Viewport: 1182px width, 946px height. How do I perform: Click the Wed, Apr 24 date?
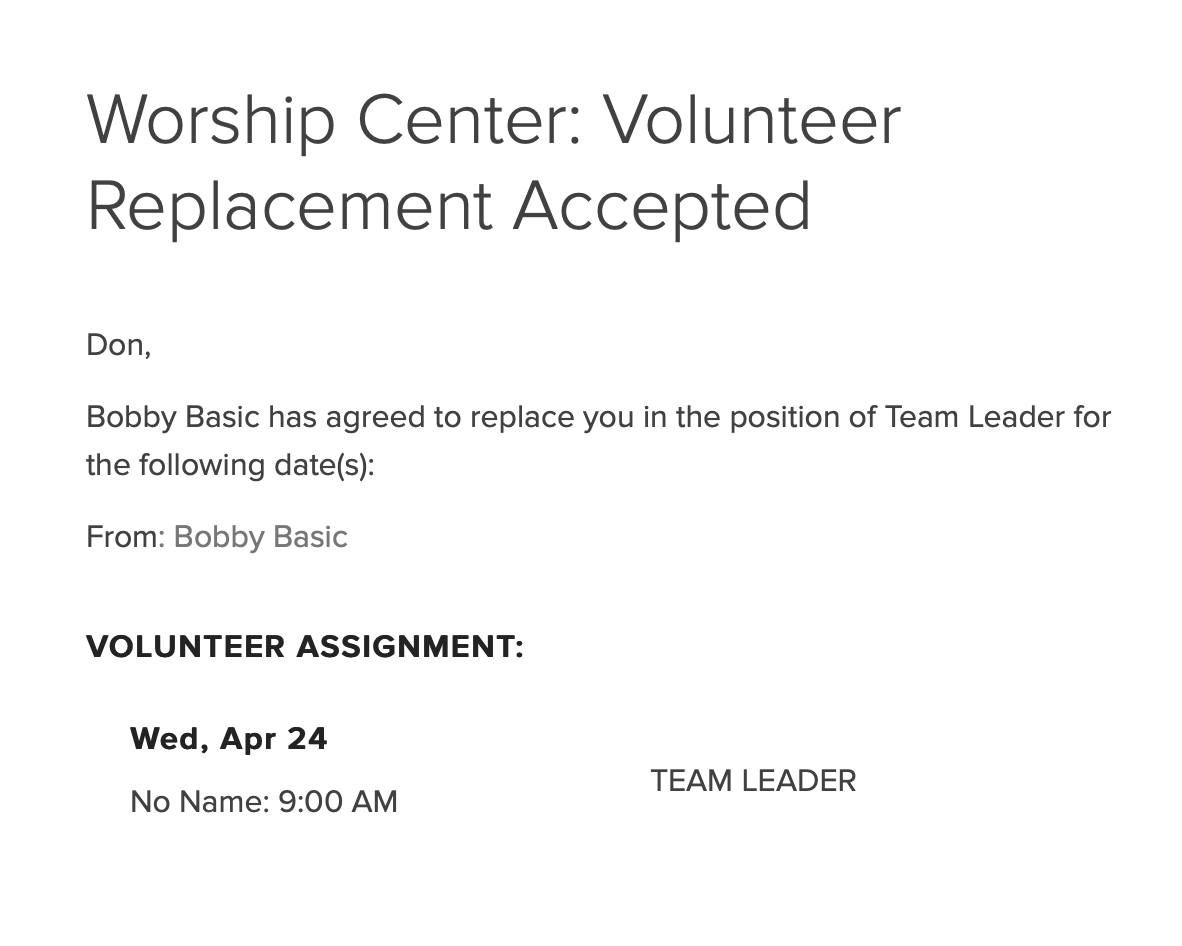pyautogui.click(x=228, y=739)
